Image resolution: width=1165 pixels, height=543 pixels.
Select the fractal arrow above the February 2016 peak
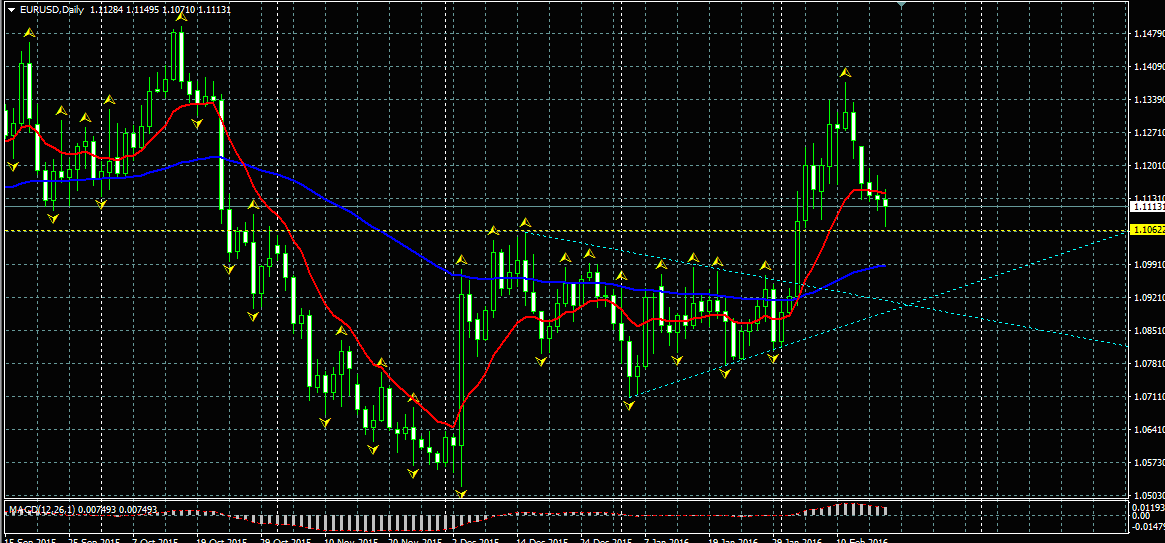point(845,72)
